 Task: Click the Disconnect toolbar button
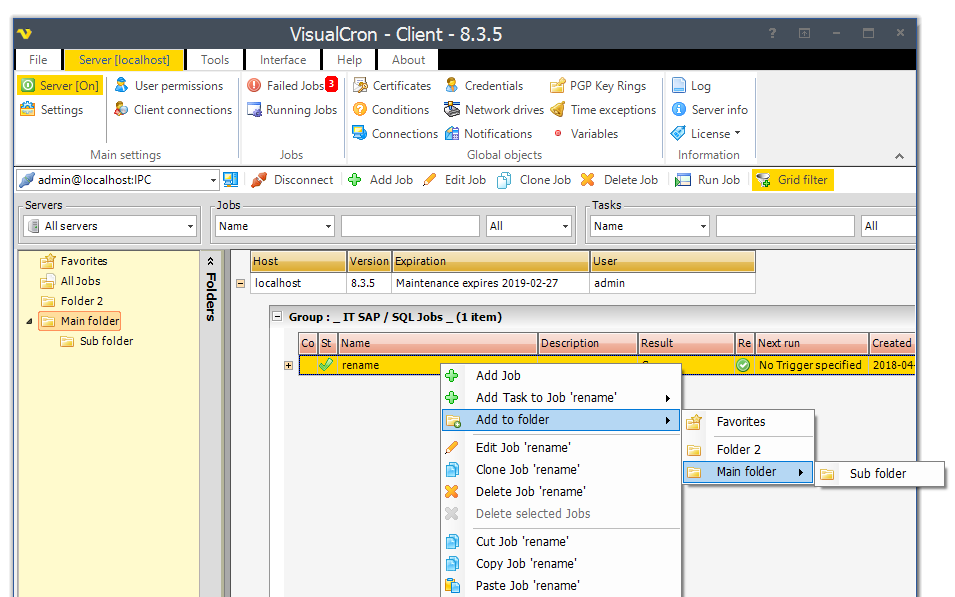click(292, 180)
